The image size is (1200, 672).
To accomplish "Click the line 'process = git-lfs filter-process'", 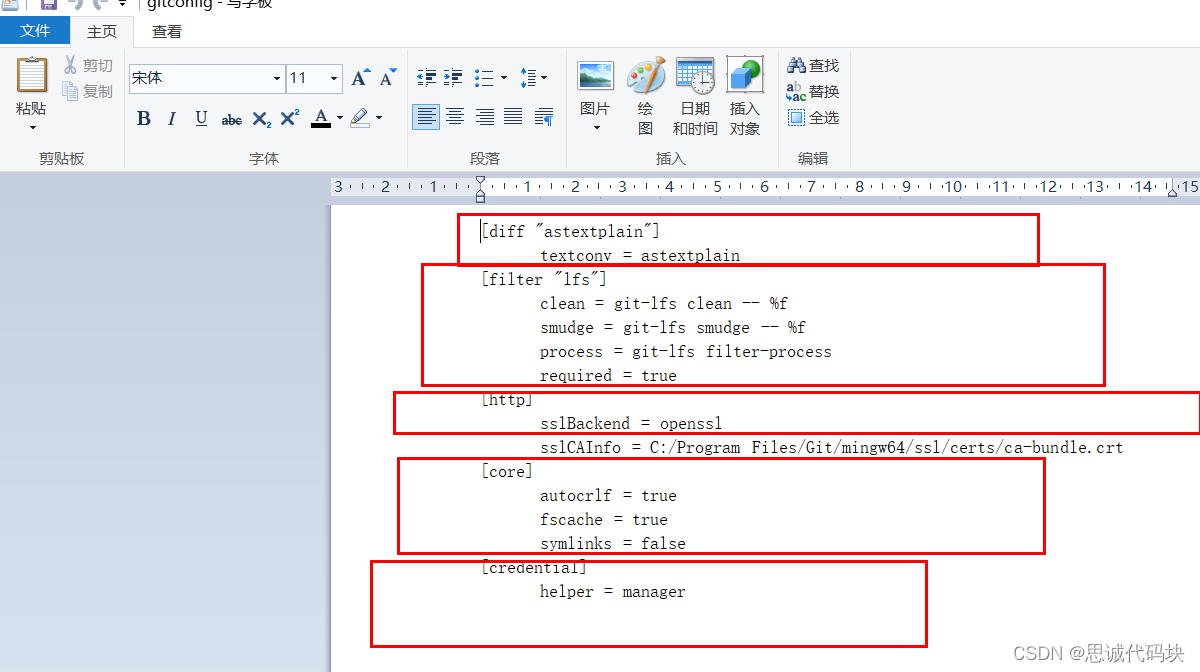I will click(686, 351).
